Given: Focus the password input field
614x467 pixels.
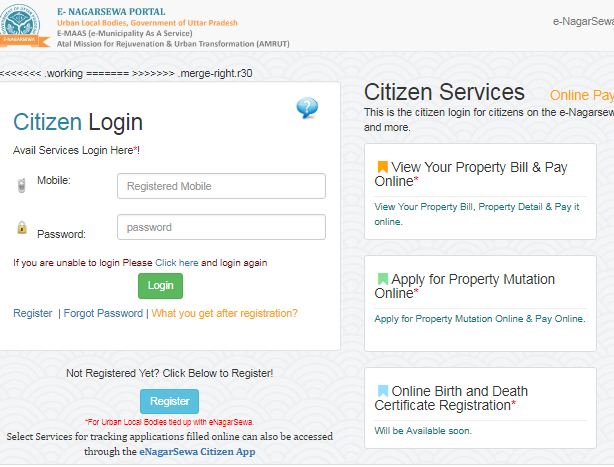Looking at the screenshot, I should pyautogui.click(x=221, y=227).
